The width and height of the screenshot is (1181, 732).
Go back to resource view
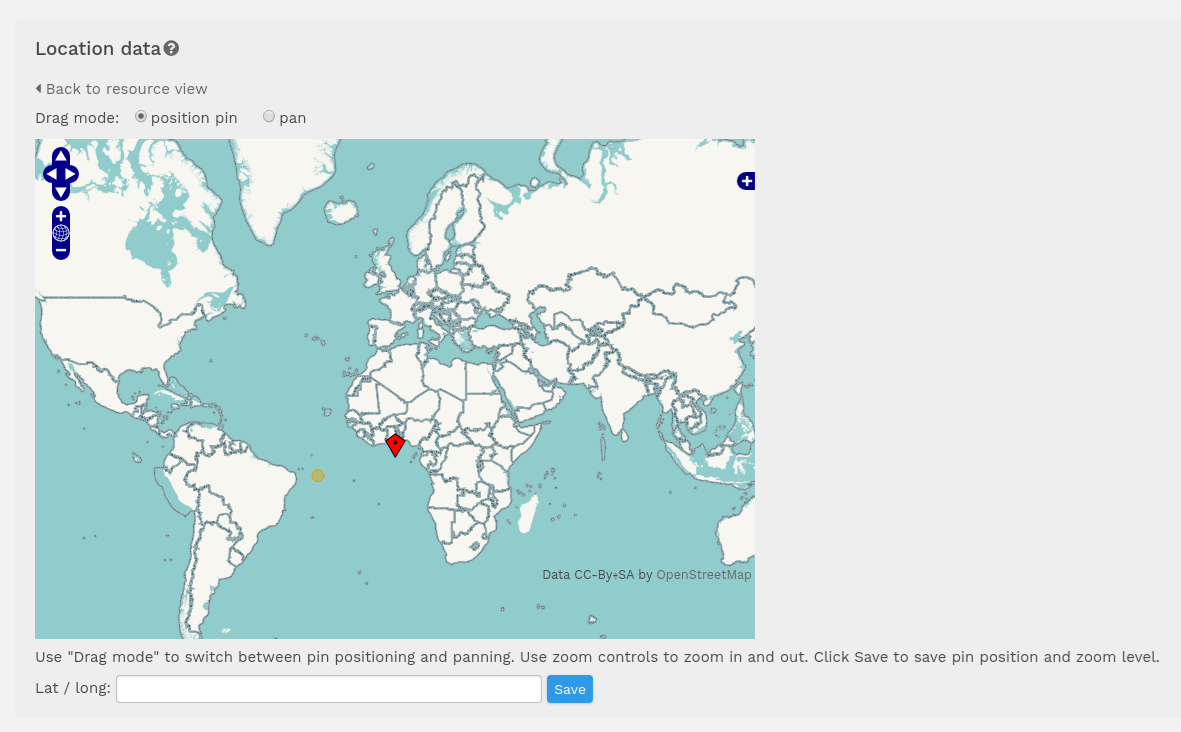pos(121,89)
